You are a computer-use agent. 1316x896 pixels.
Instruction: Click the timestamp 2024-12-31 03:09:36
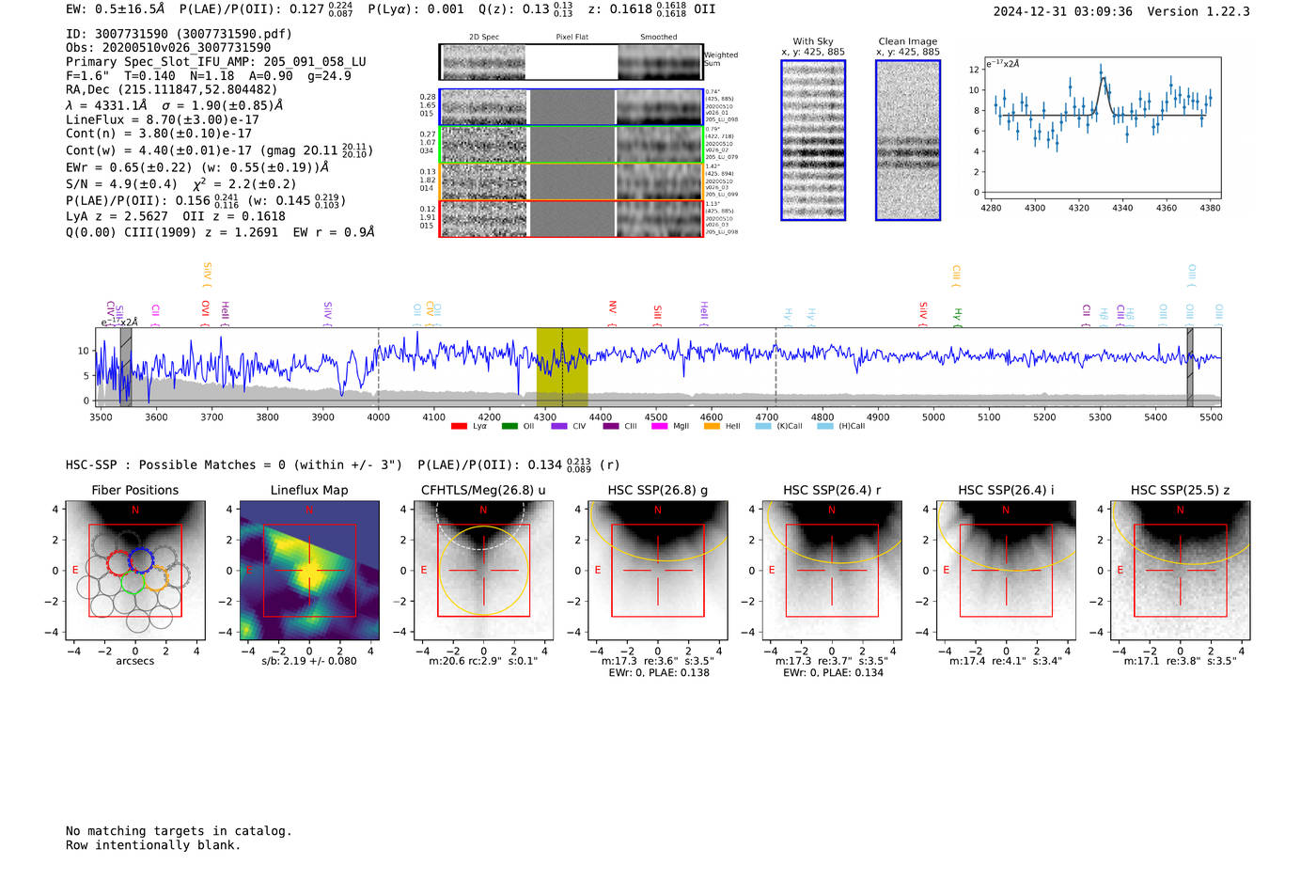1063,12
